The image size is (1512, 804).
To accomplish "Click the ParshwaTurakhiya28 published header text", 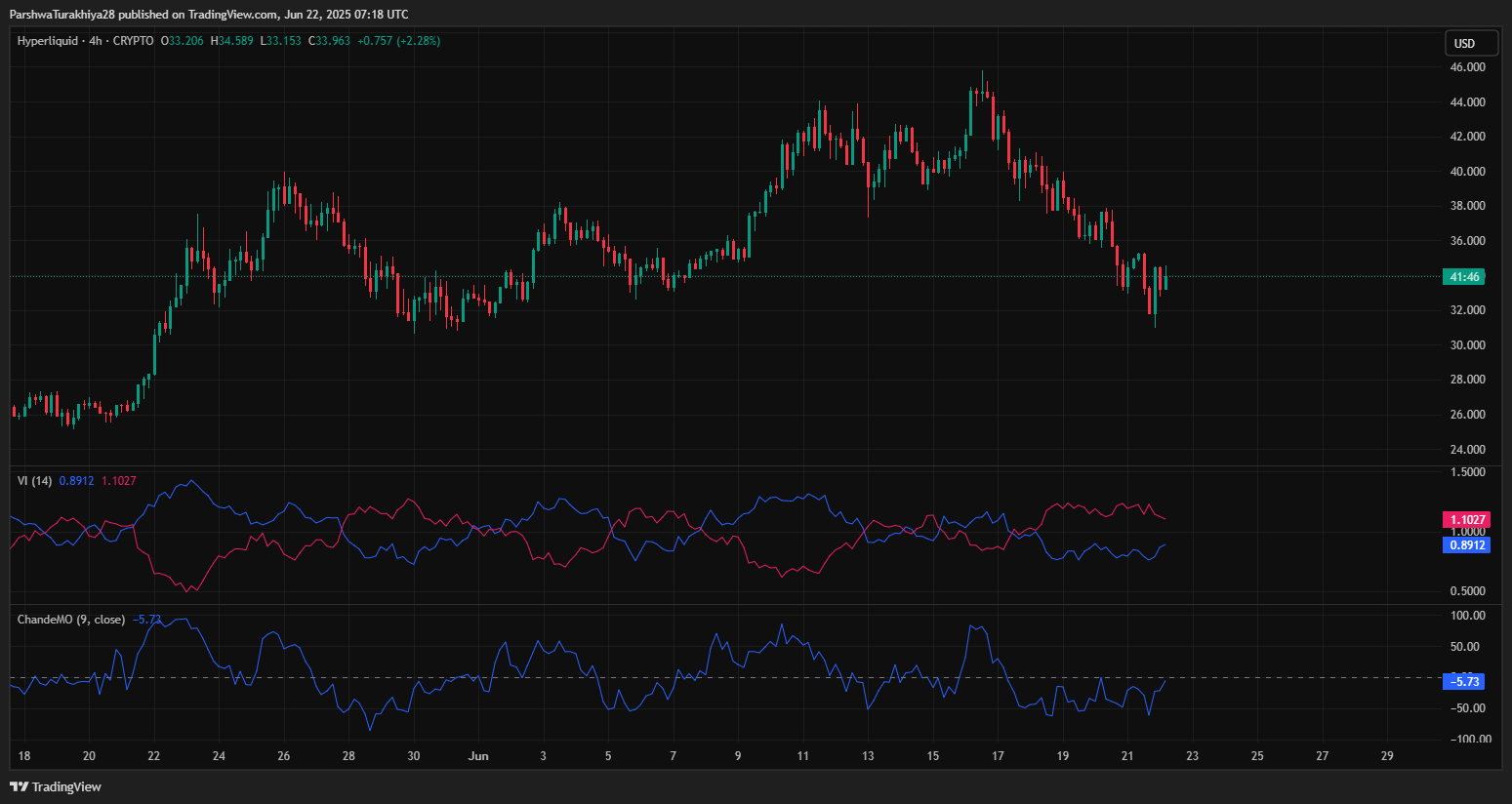I will point(208,15).
